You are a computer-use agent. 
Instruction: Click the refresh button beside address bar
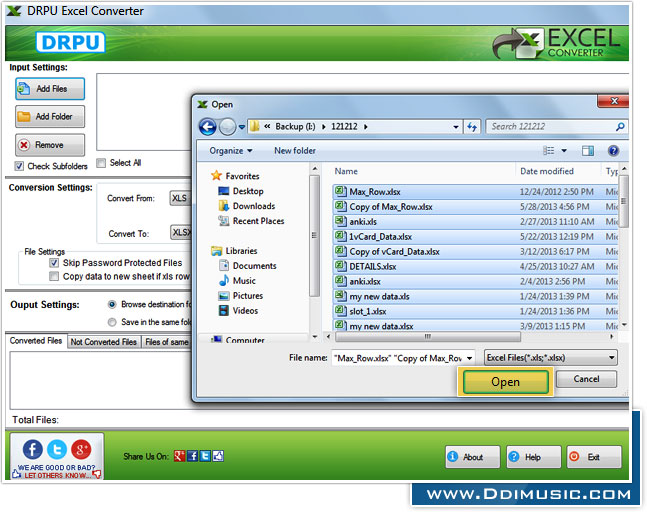pyautogui.click(x=472, y=127)
